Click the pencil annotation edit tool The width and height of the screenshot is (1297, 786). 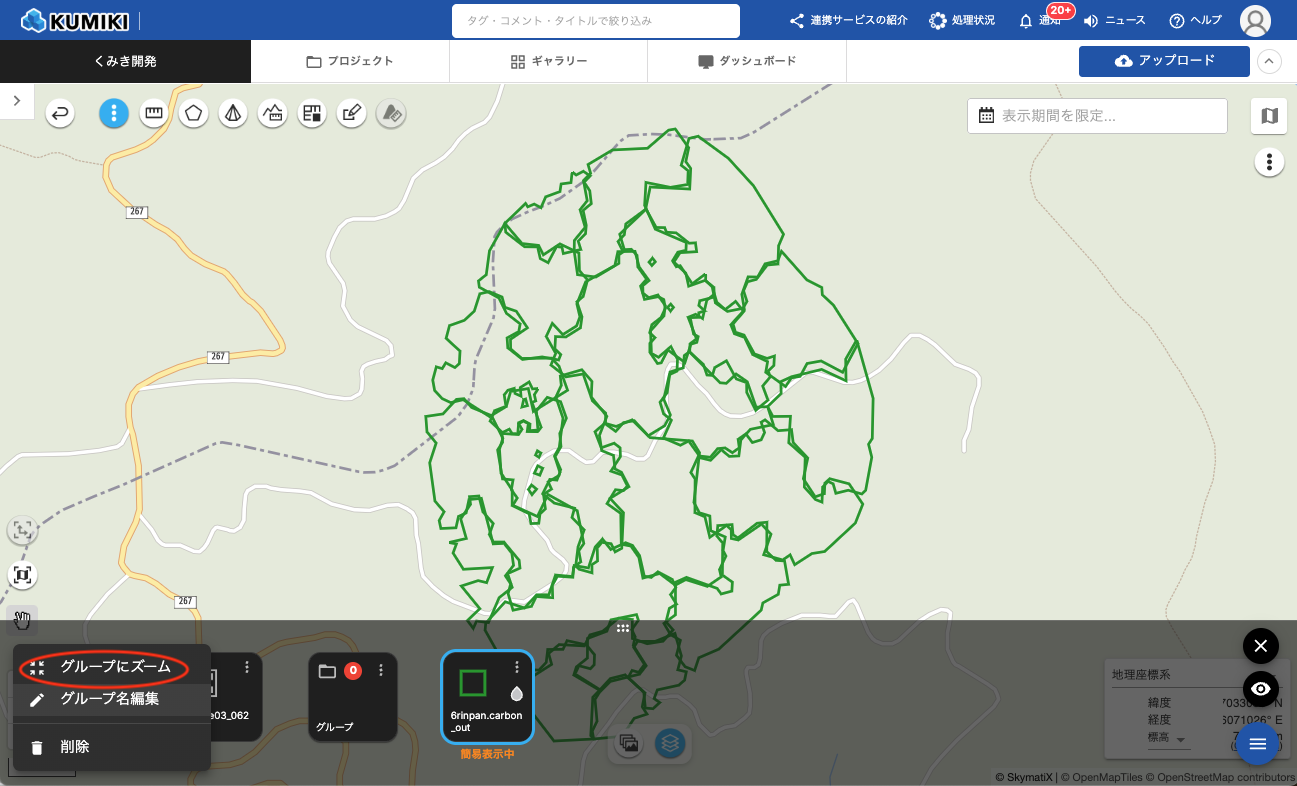351,114
